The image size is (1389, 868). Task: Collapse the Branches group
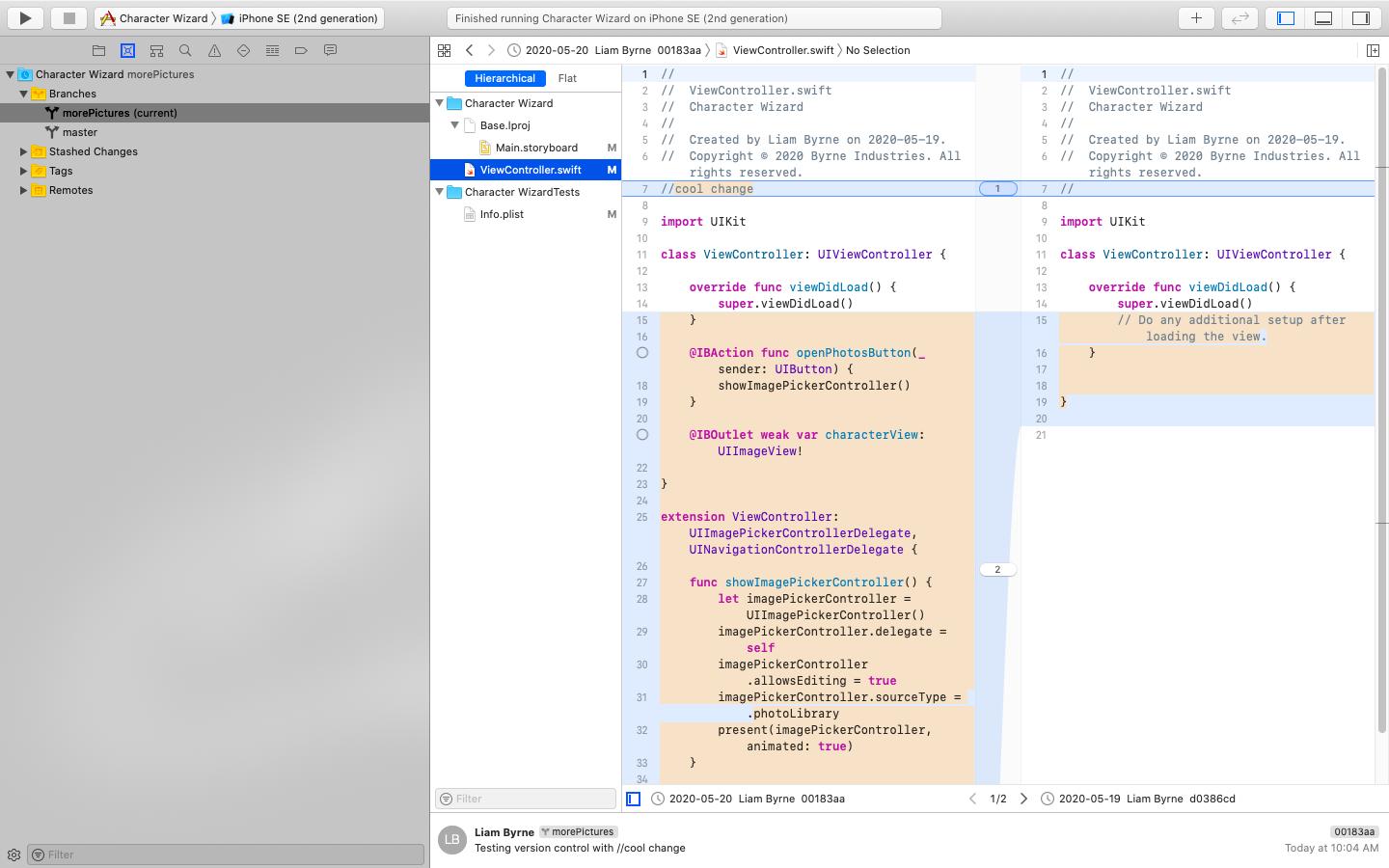(x=23, y=94)
